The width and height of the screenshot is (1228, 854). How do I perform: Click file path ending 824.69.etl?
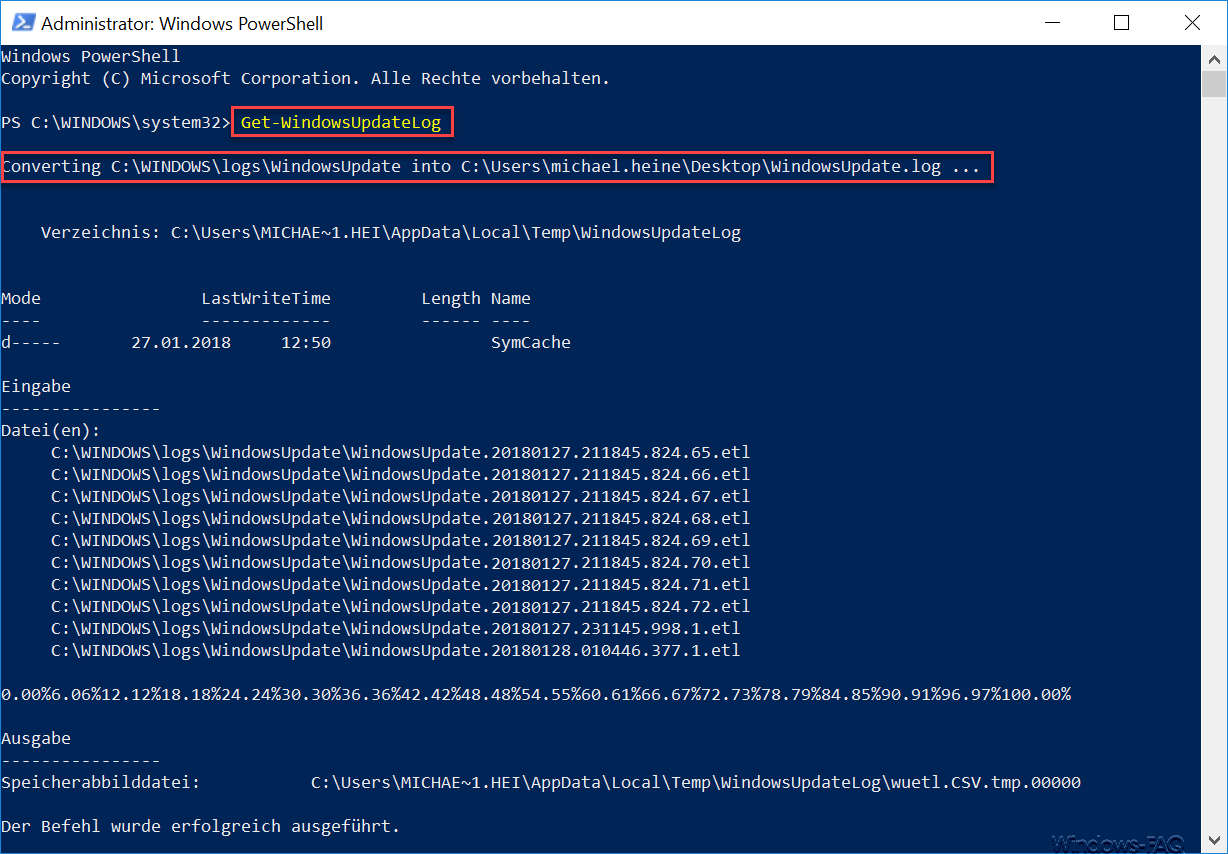401,540
